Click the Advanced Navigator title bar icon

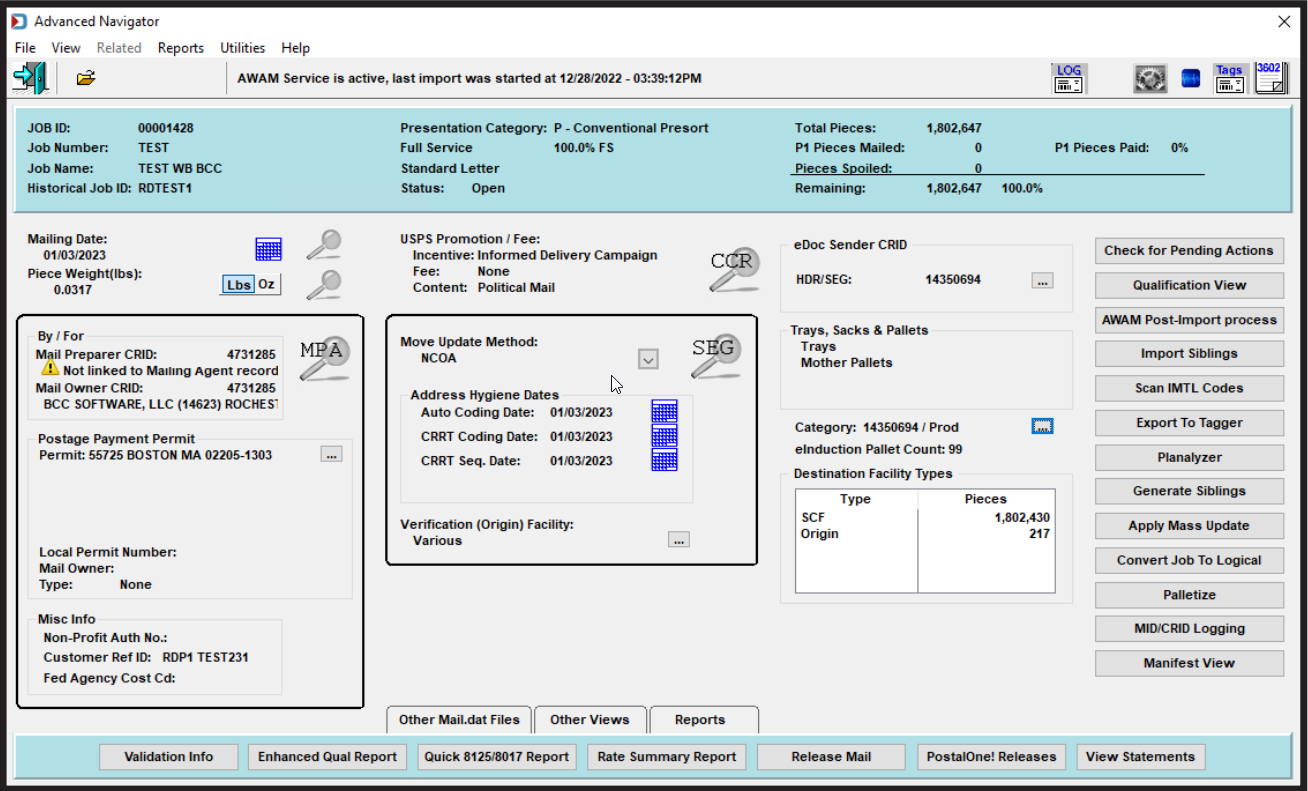(18, 21)
